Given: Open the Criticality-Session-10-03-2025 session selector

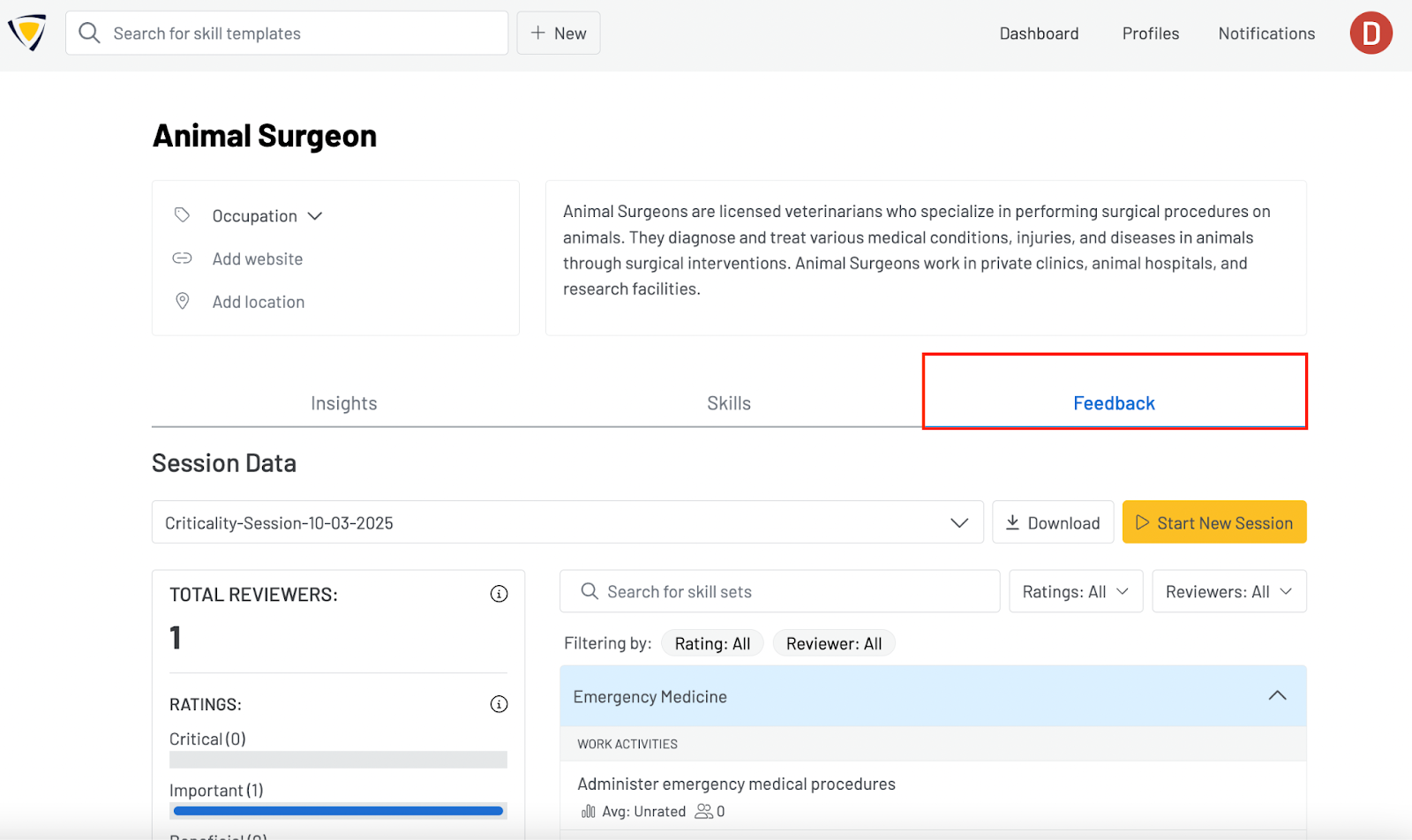Looking at the screenshot, I should 567,523.
